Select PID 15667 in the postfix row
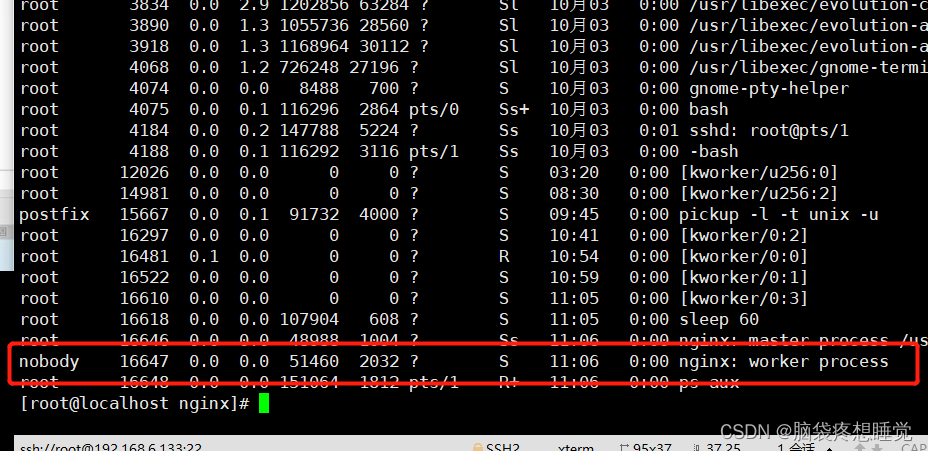Screen dimensions: 928x451 pos(144,214)
